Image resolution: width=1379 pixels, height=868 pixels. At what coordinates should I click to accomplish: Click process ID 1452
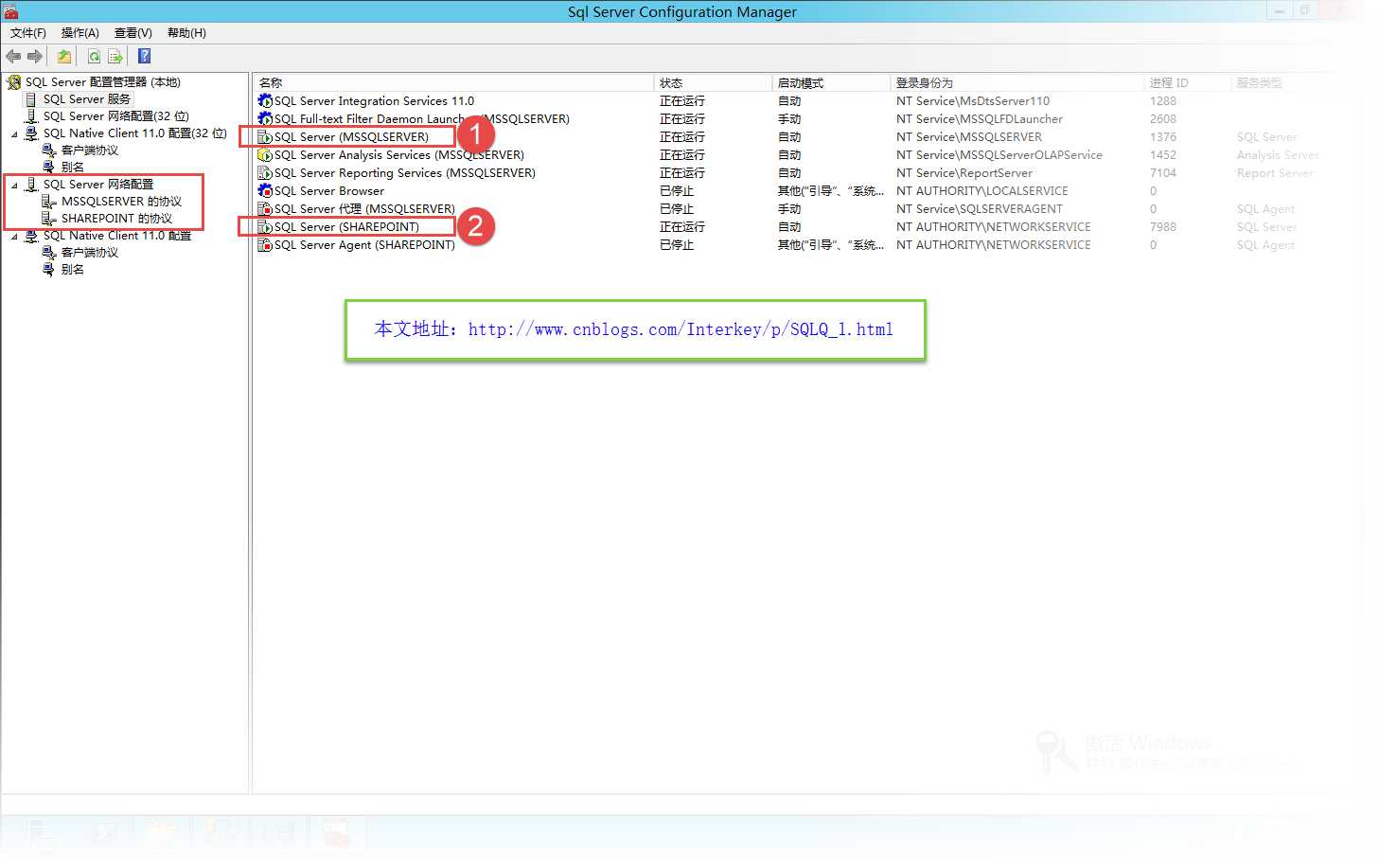tap(1163, 155)
